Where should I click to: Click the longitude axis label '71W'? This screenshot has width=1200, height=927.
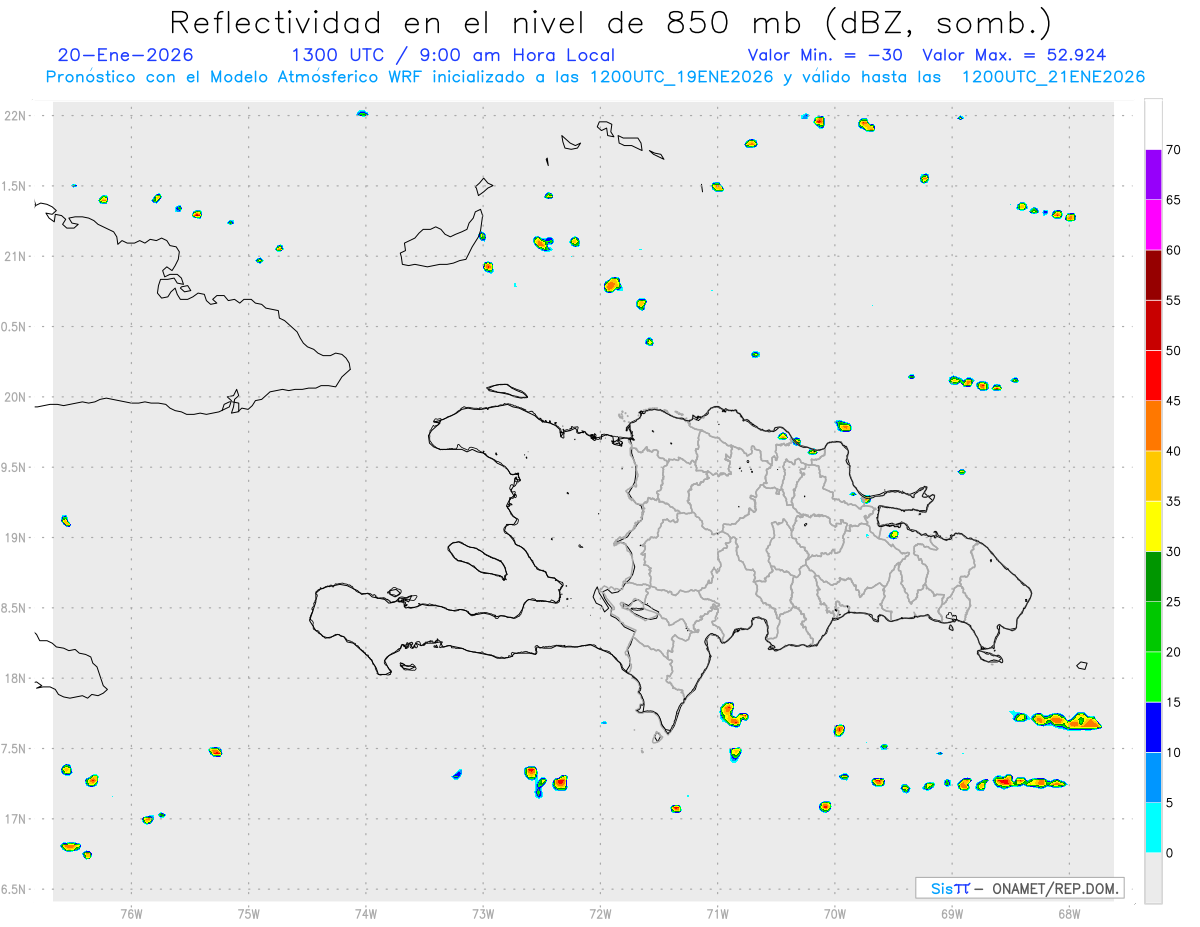pos(717,913)
